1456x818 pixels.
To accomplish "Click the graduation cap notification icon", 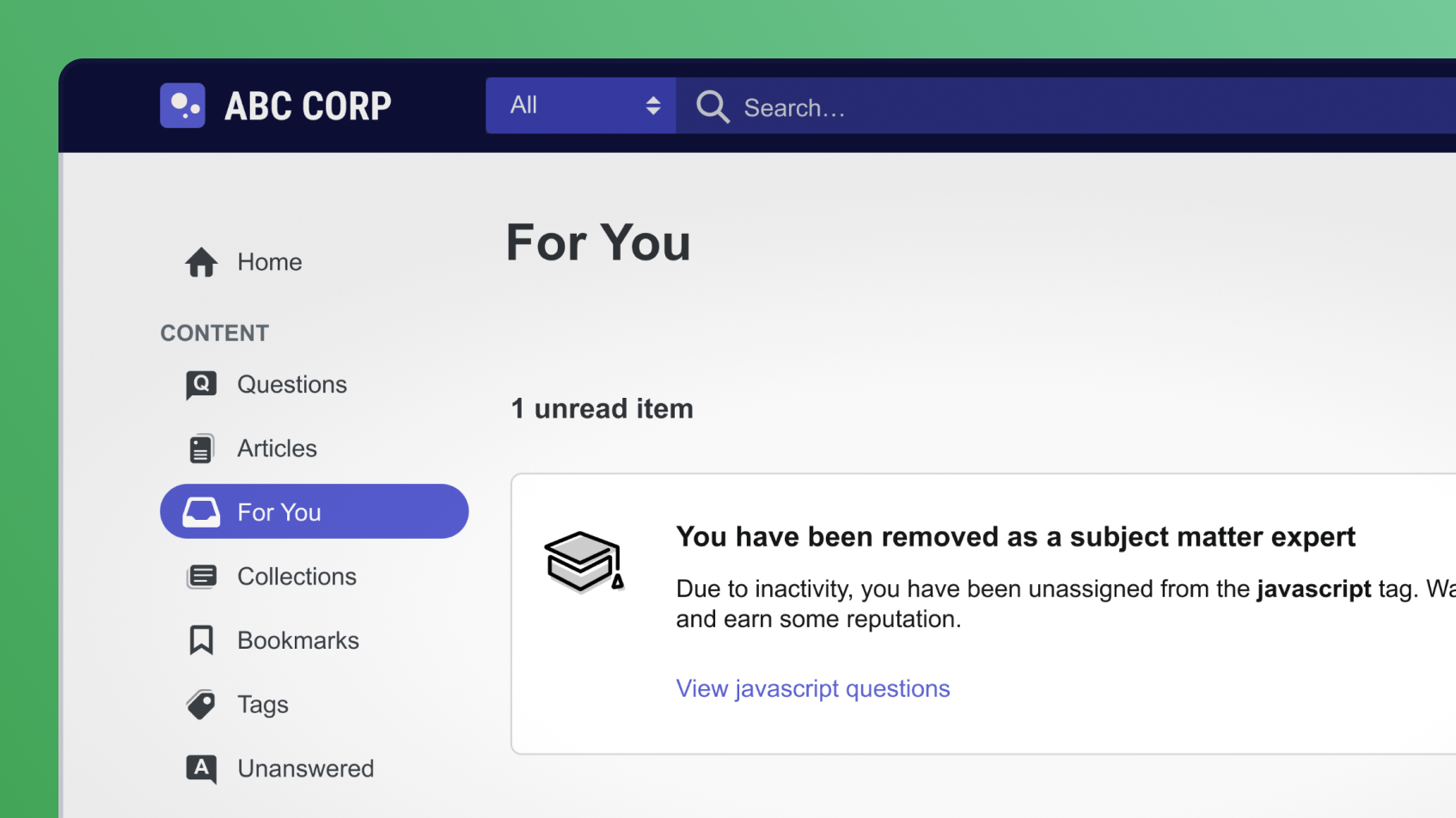I will [584, 562].
